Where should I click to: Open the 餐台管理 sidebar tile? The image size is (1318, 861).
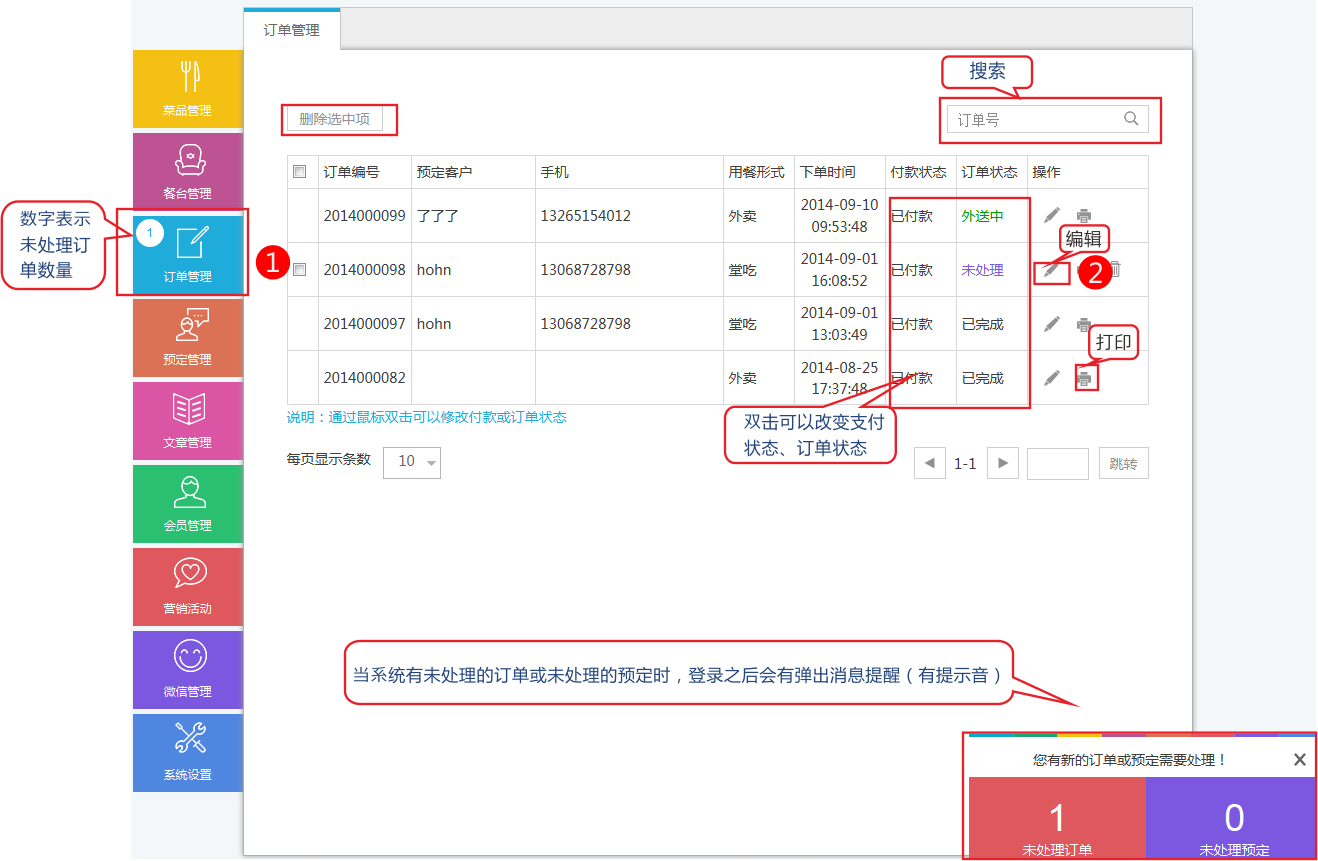[187, 171]
